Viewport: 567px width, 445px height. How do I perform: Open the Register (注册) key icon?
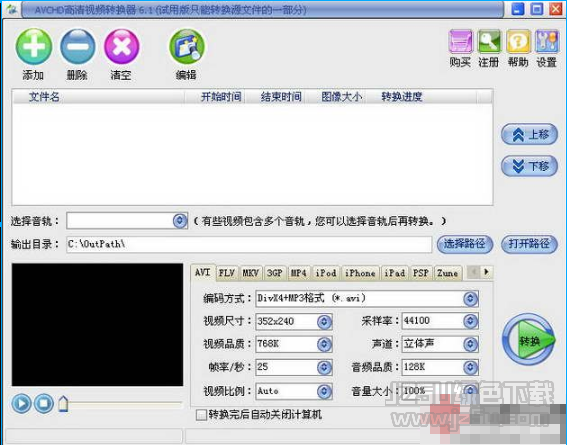click(489, 42)
